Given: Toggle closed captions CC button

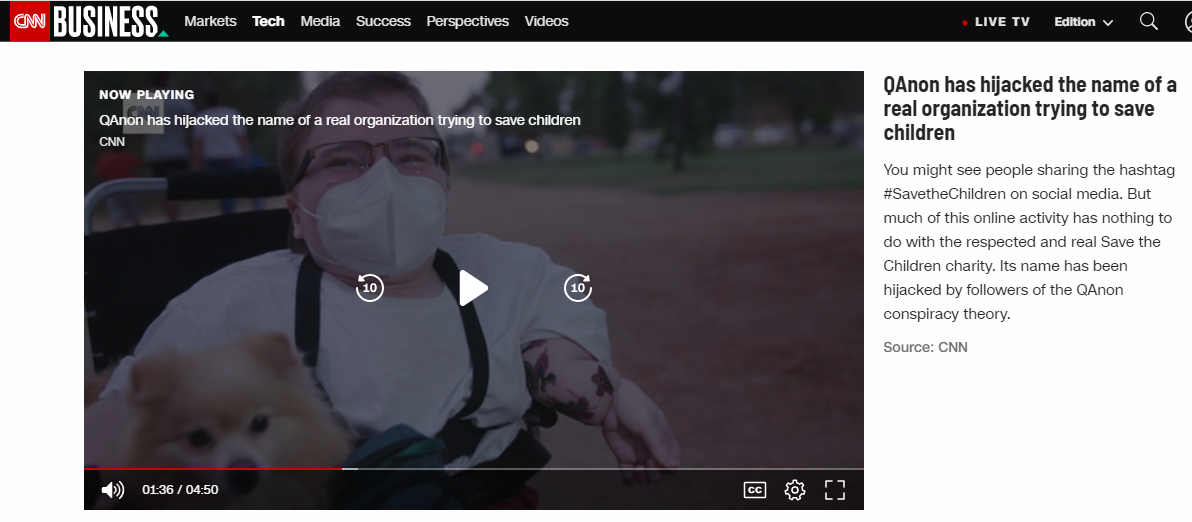Looking at the screenshot, I should (755, 490).
